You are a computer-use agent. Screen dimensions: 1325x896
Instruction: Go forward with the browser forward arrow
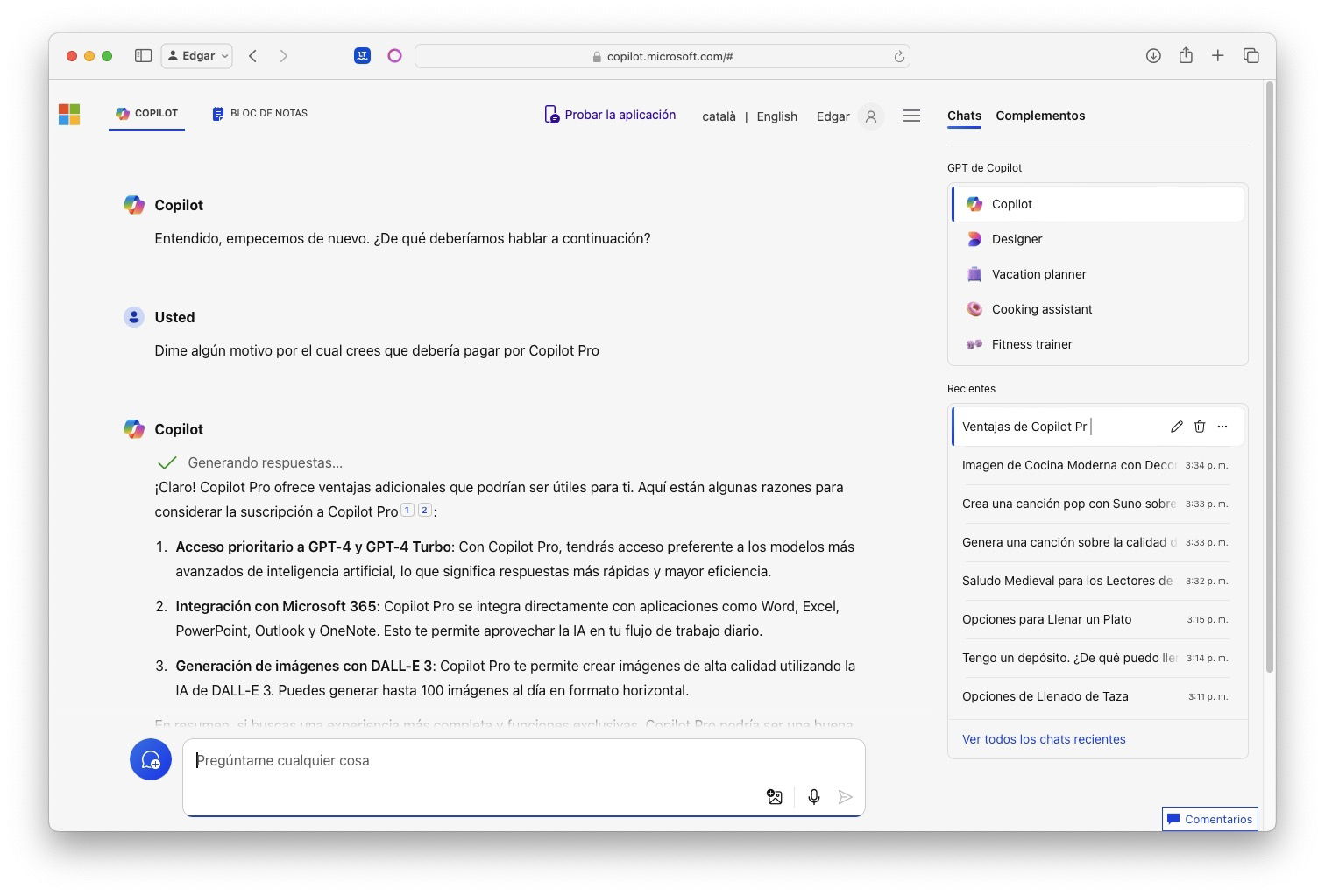click(x=283, y=55)
